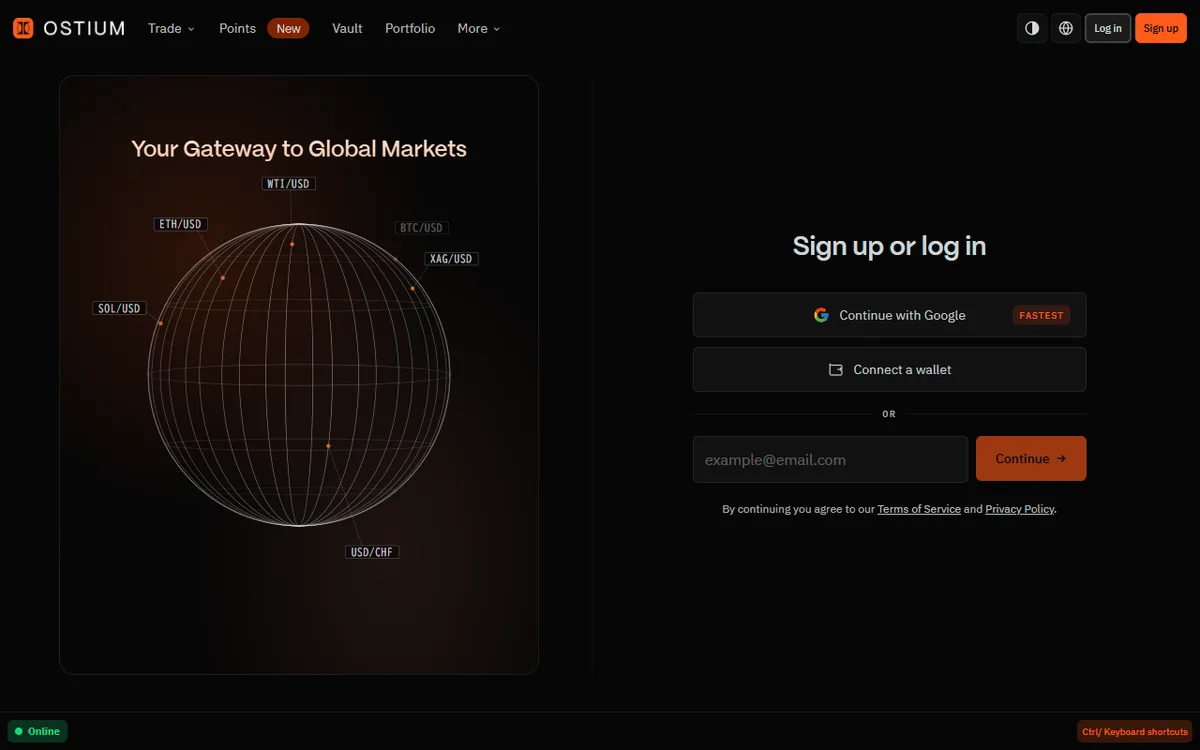This screenshot has height=750, width=1200.
Task: Click the XAG/USD globe label
Action: pos(451,259)
